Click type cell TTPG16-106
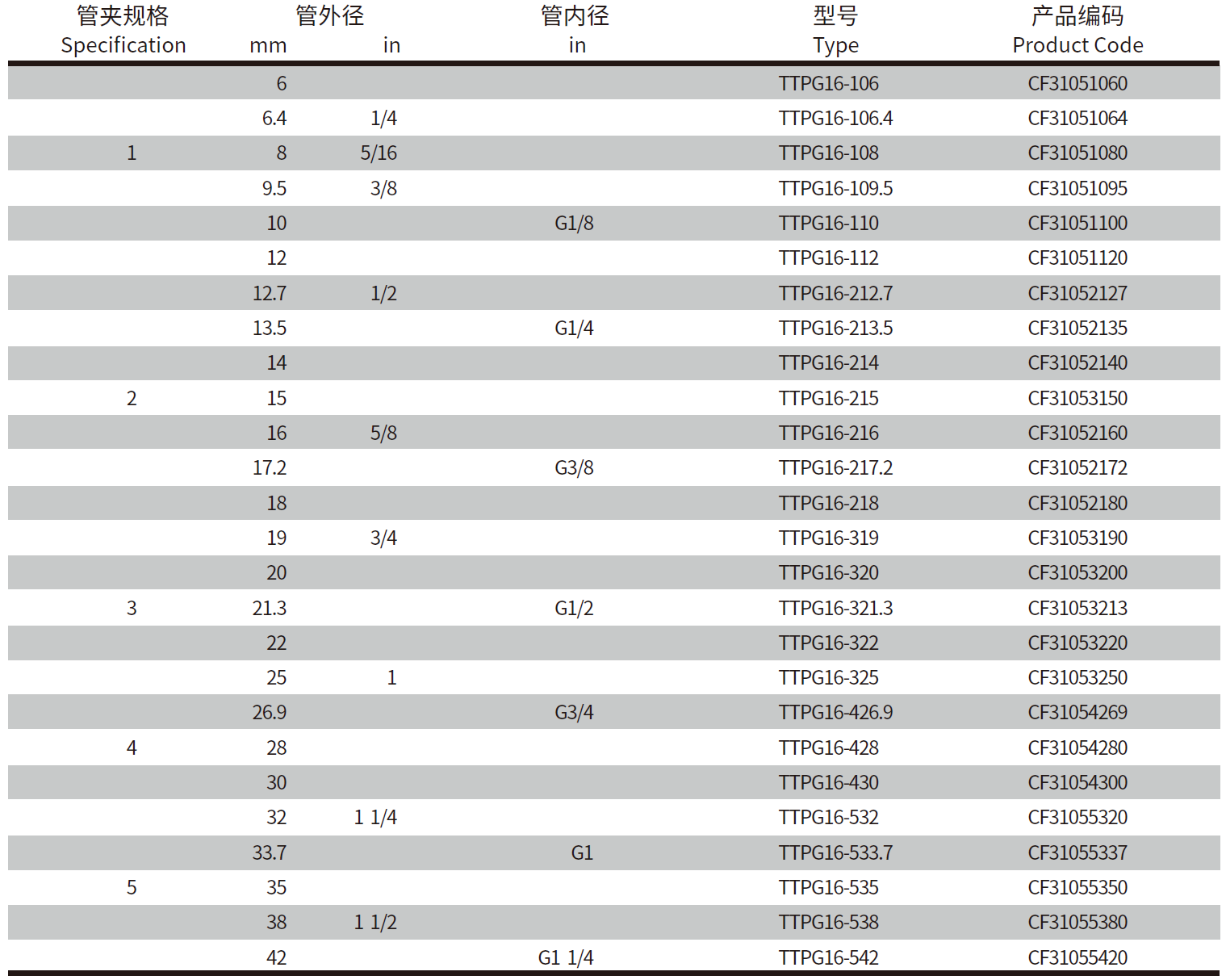 tap(828, 83)
